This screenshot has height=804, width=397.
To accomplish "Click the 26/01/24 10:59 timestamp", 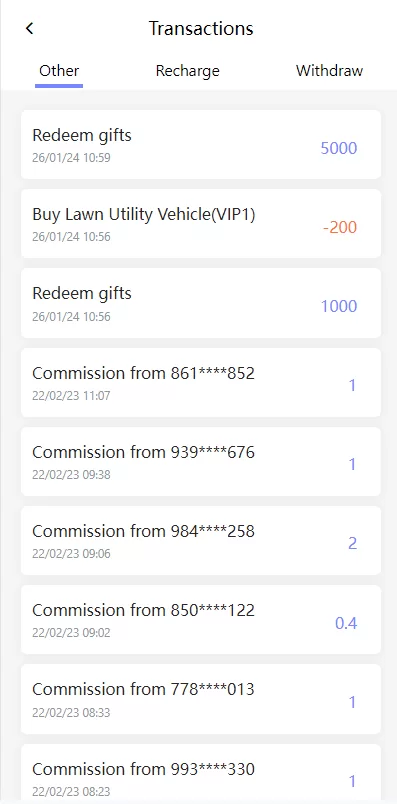I will coord(71,157).
